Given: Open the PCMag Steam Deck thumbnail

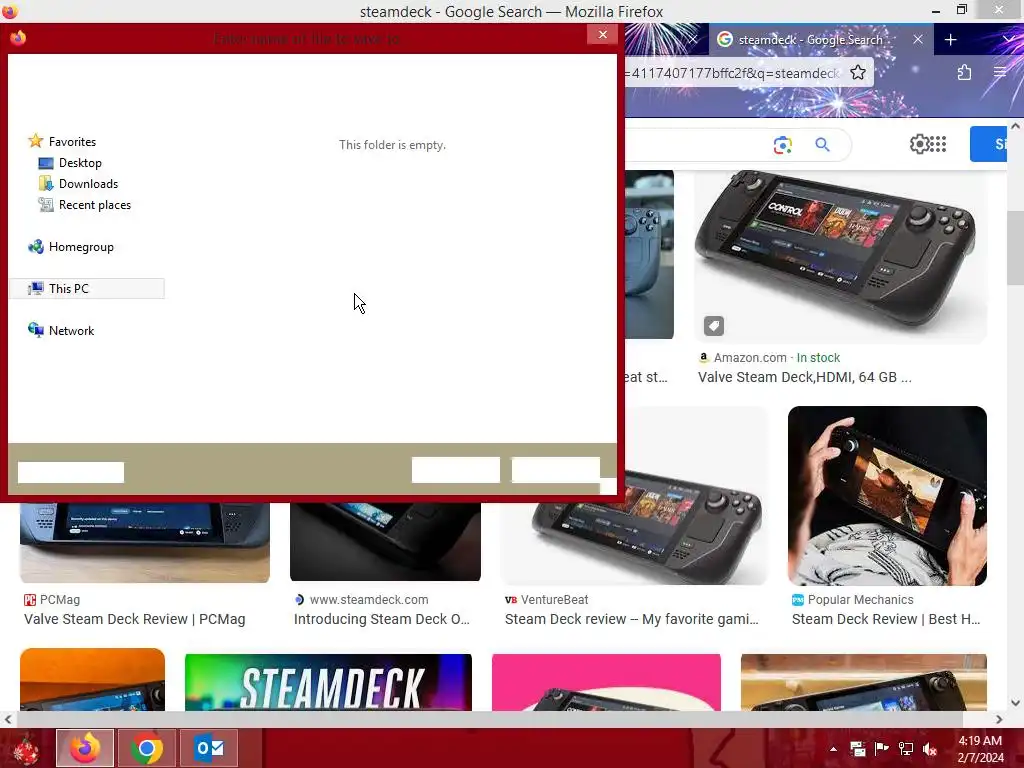Looking at the screenshot, I should coord(145,543).
